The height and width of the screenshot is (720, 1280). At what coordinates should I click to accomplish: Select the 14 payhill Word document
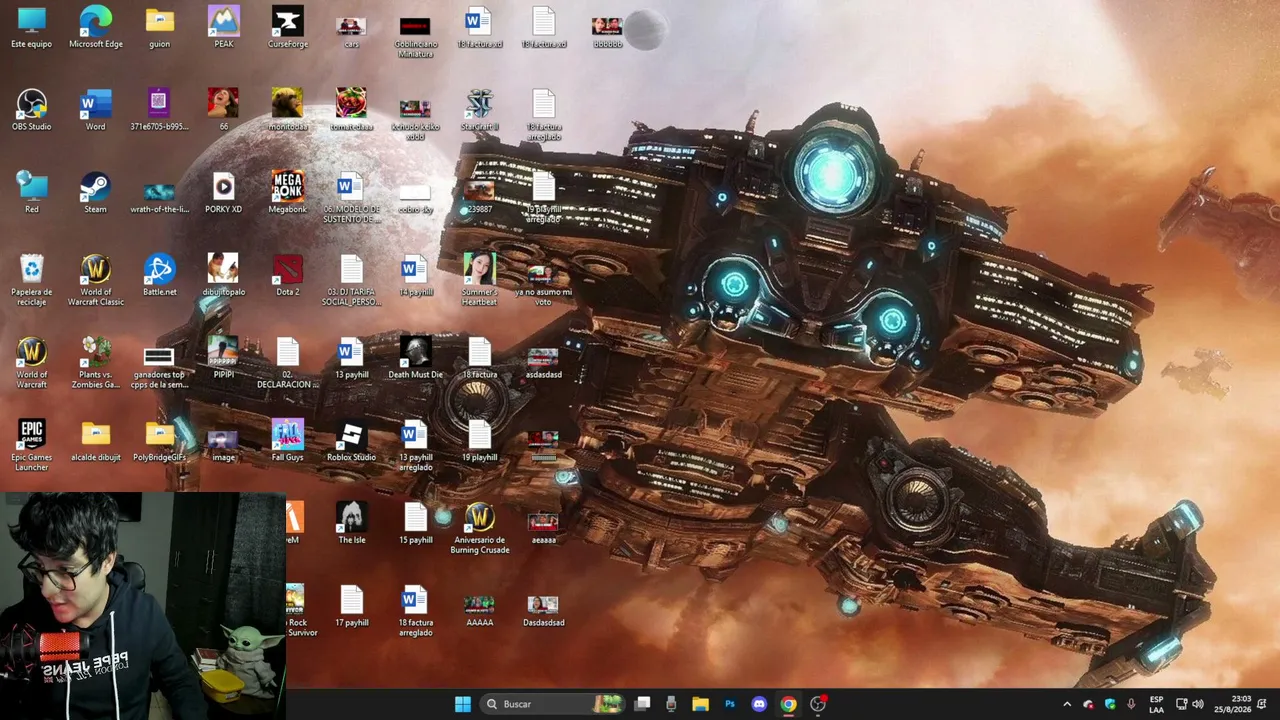pyautogui.click(x=415, y=275)
